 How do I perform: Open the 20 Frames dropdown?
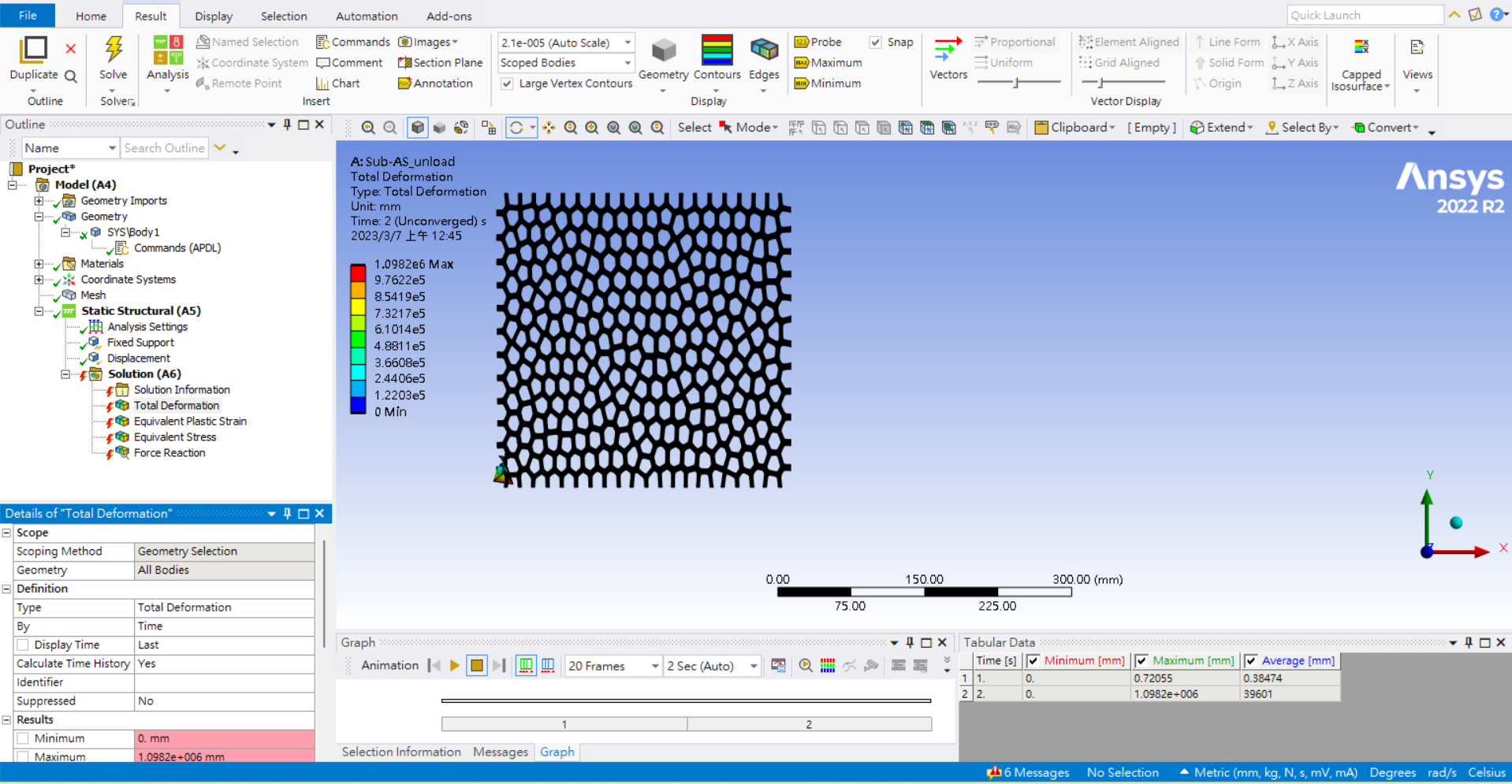654,667
